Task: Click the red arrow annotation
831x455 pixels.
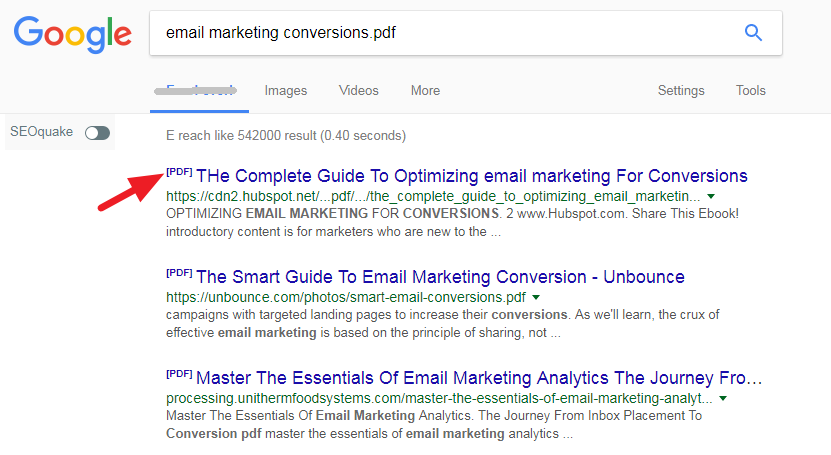Action: [x=130, y=191]
